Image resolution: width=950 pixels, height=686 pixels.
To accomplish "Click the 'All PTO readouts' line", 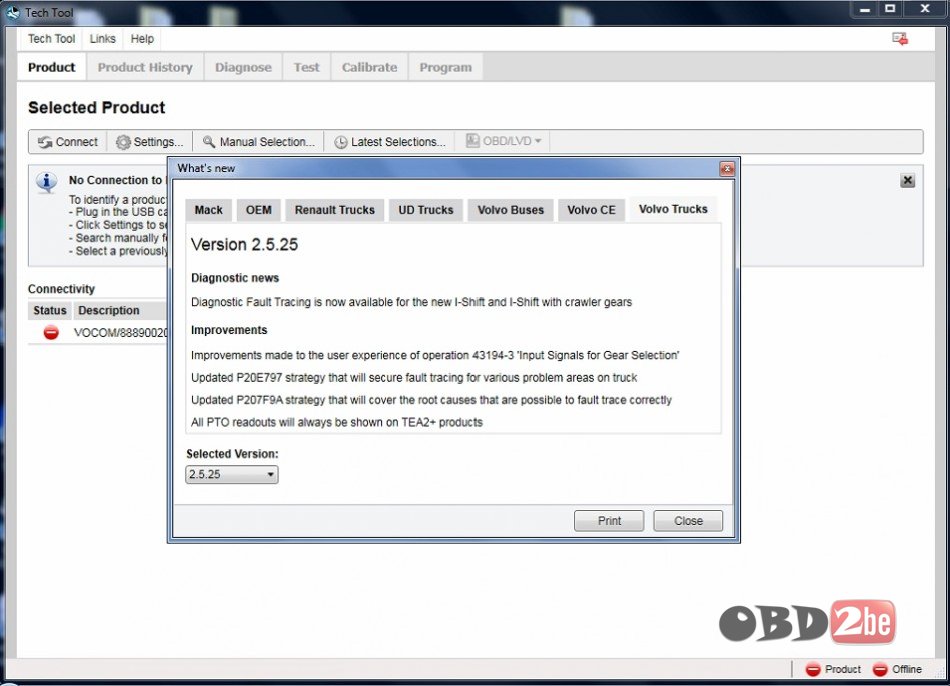I will click(337, 422).
